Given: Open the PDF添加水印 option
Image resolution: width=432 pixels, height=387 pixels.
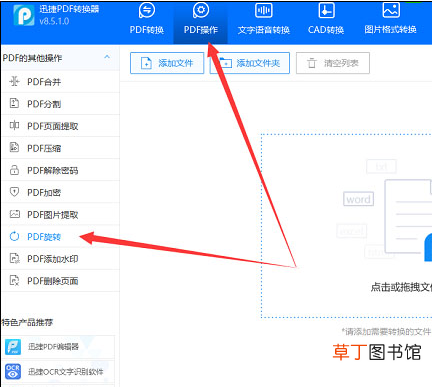Looking at the screenshot, I should (60, 258).
